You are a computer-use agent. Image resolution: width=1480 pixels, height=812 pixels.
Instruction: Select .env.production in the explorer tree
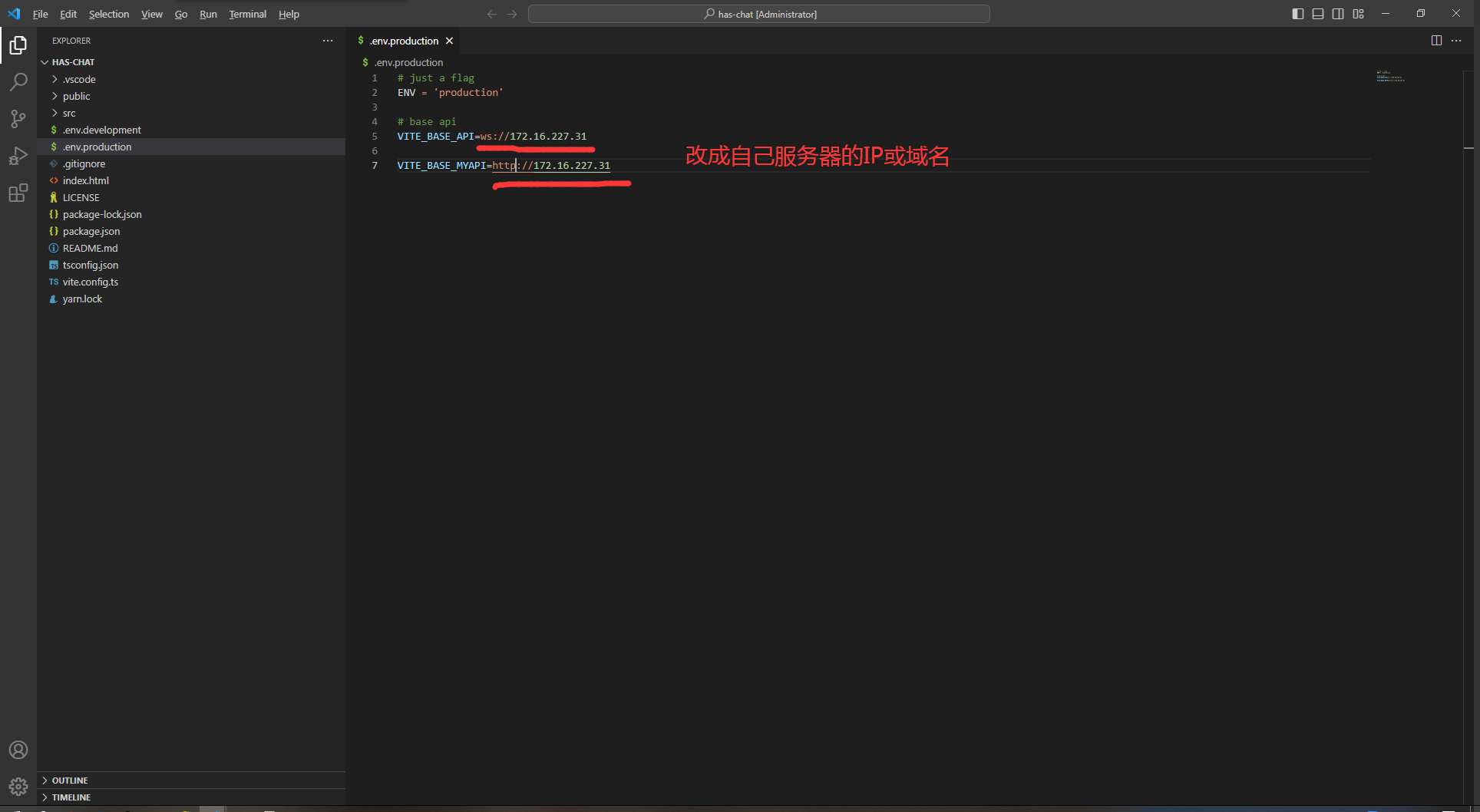click(191, 147)
